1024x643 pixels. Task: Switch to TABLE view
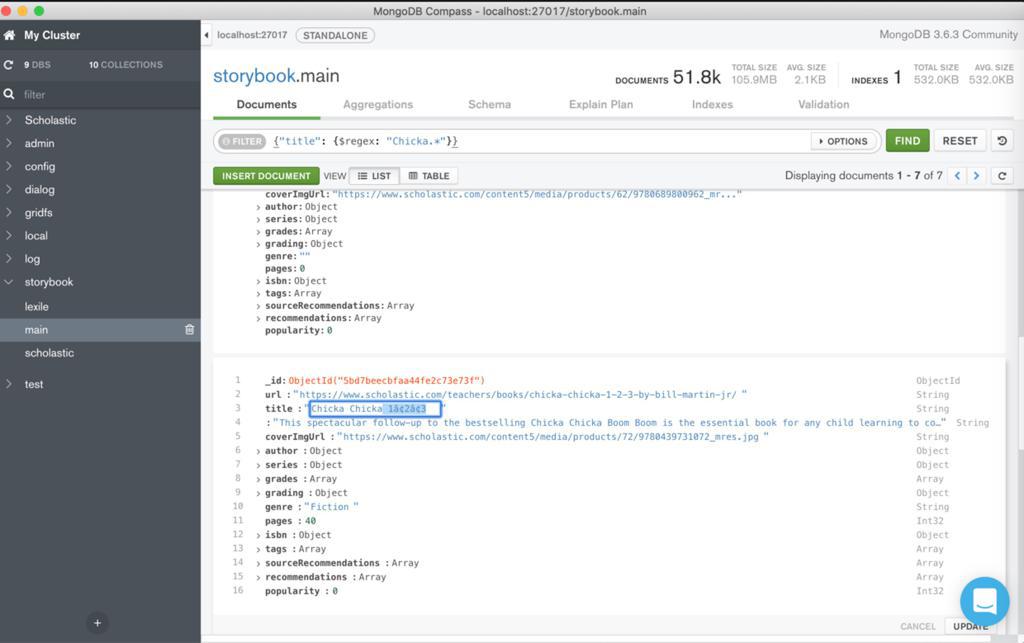(429, 176)
